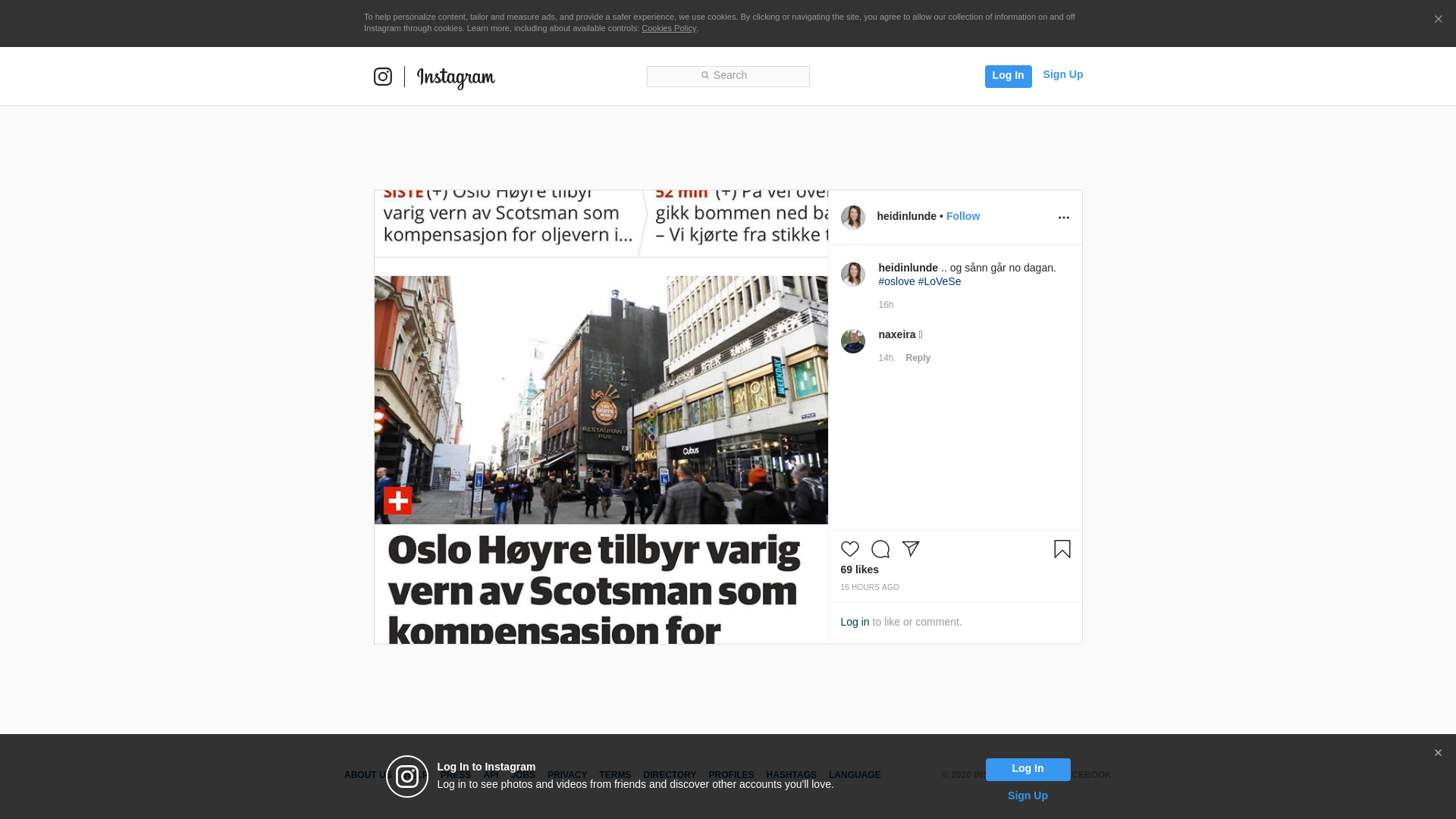Click the Instagram icon in bottom banner
The width and height of the screenshot is (1456, 819).
pos(407,777)
